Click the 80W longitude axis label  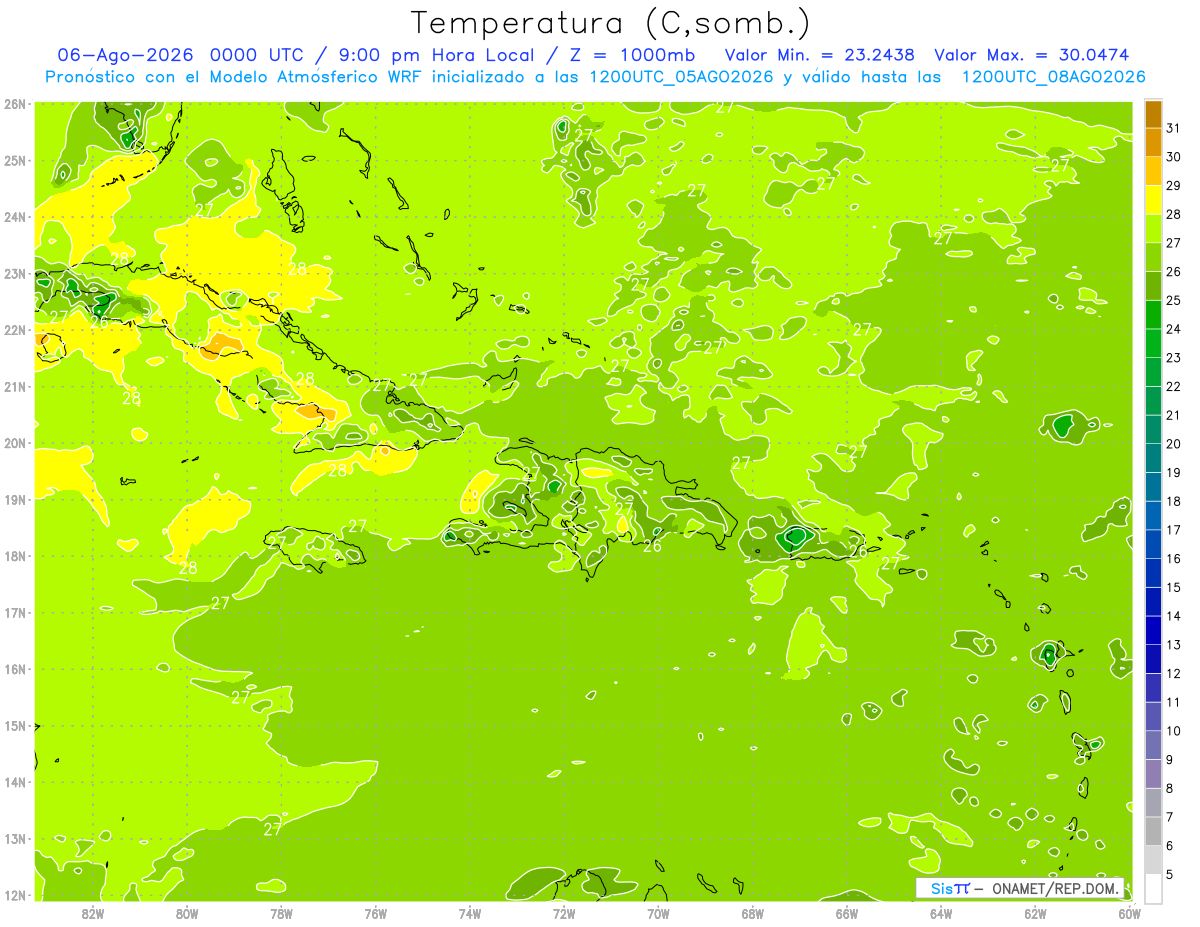186,913
